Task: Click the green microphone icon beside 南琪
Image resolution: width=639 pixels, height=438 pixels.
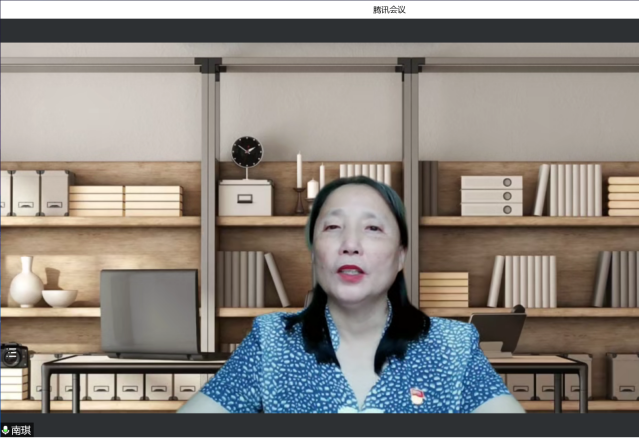Action: [5, 430]
